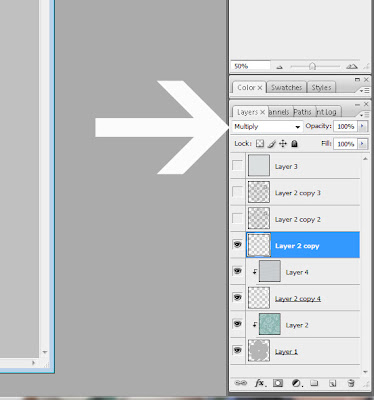Open the Styles tab

(321, 88)
